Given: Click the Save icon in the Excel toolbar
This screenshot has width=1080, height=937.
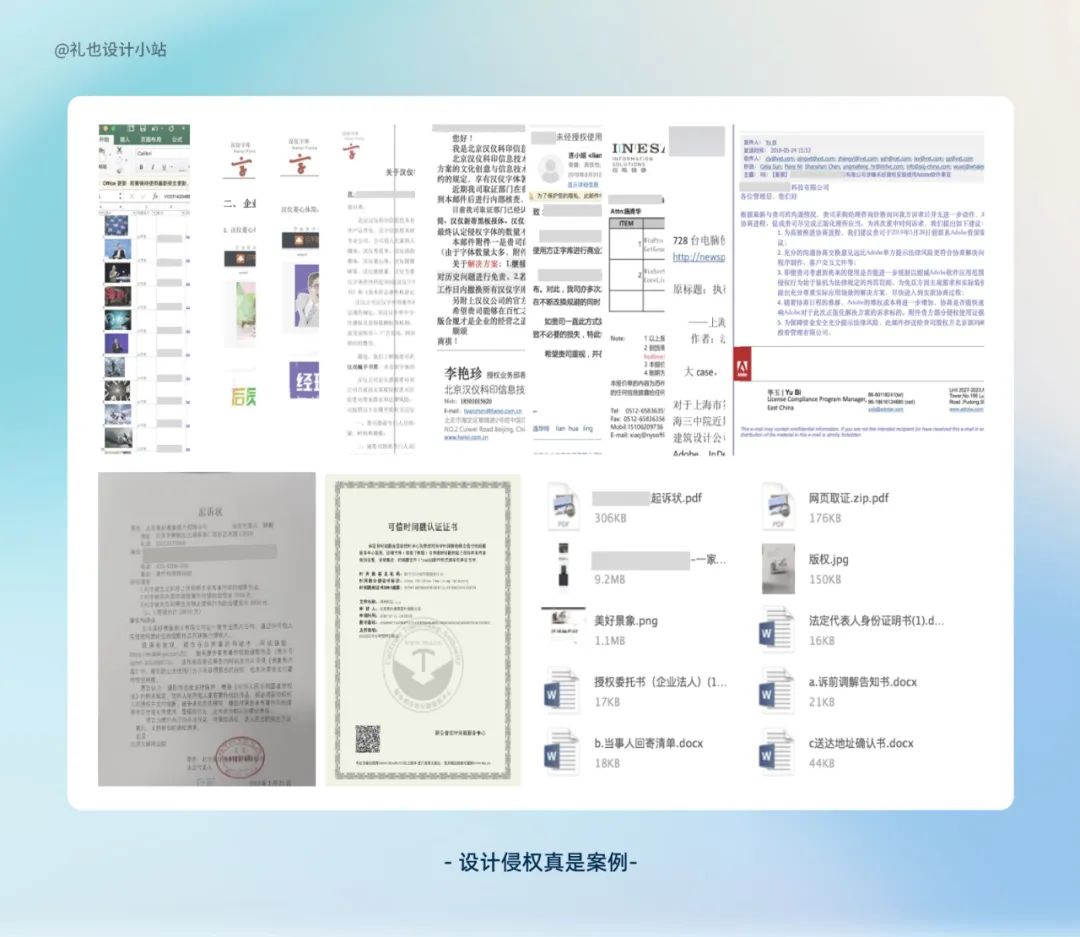Looking at the screenshot, I should click(x=143, y=129).
